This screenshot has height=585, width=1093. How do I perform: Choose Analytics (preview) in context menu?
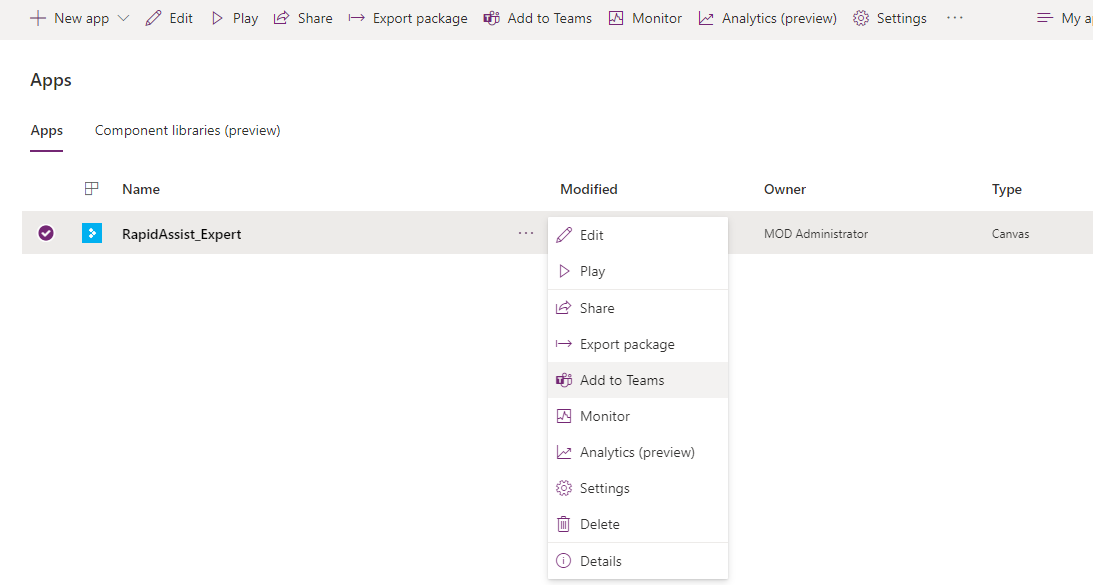click(637, 452)
